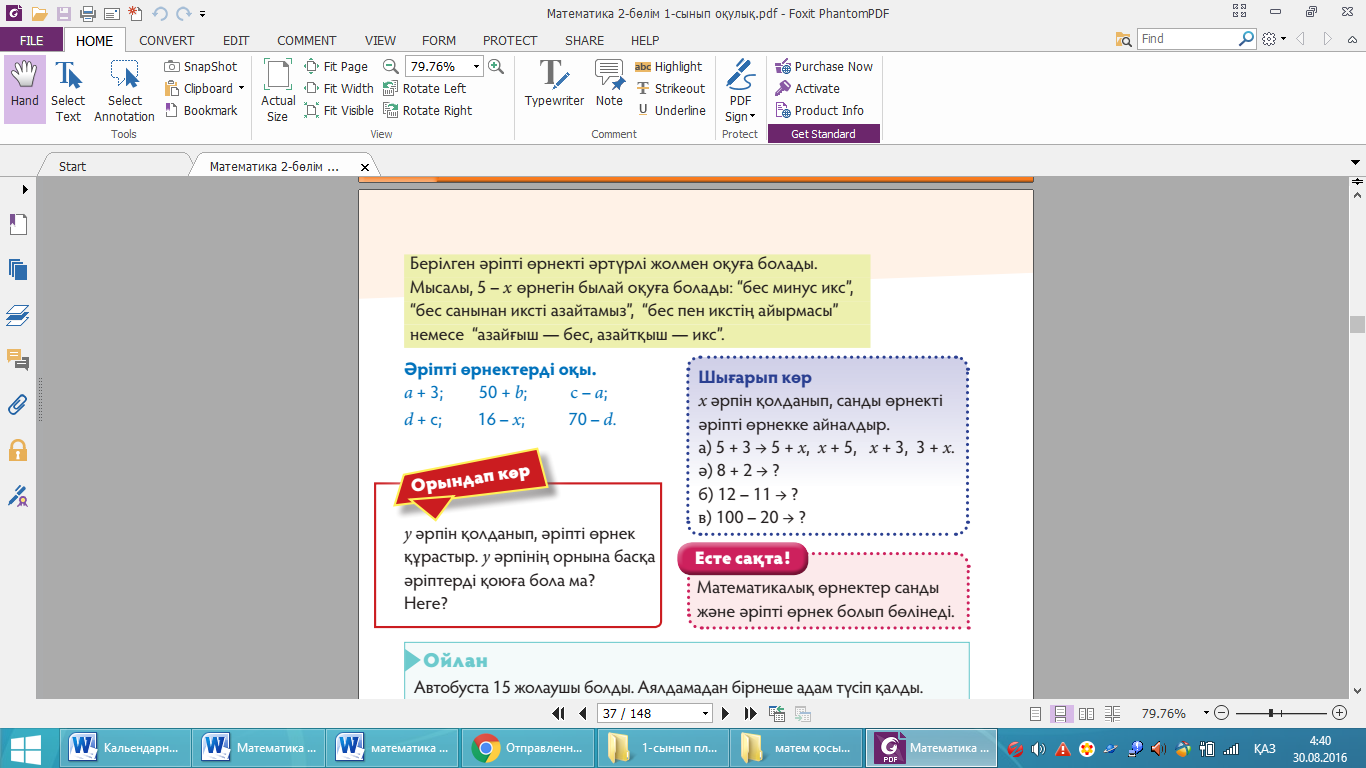Open the zoom percentage dropdown

(476, 67)
